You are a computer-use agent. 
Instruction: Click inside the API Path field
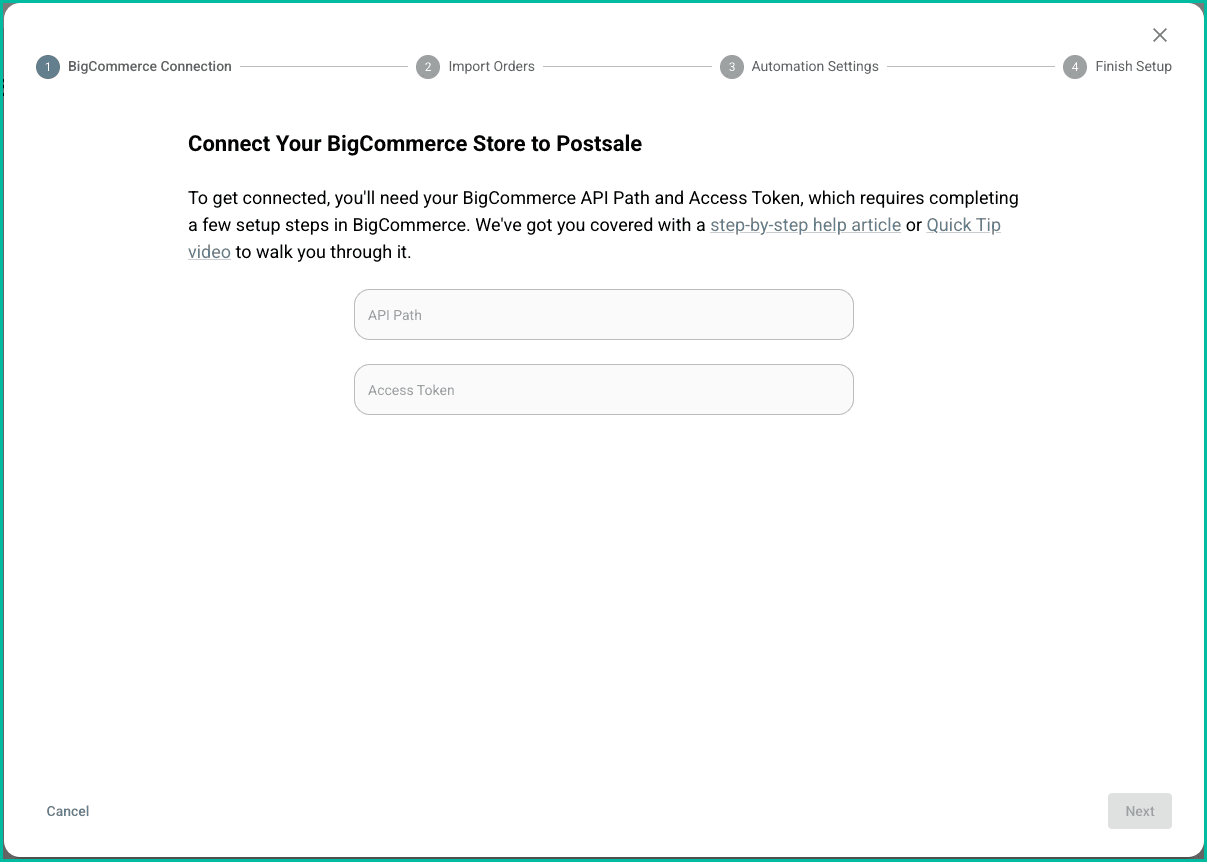pyautogui.click(x=603, y=314)
